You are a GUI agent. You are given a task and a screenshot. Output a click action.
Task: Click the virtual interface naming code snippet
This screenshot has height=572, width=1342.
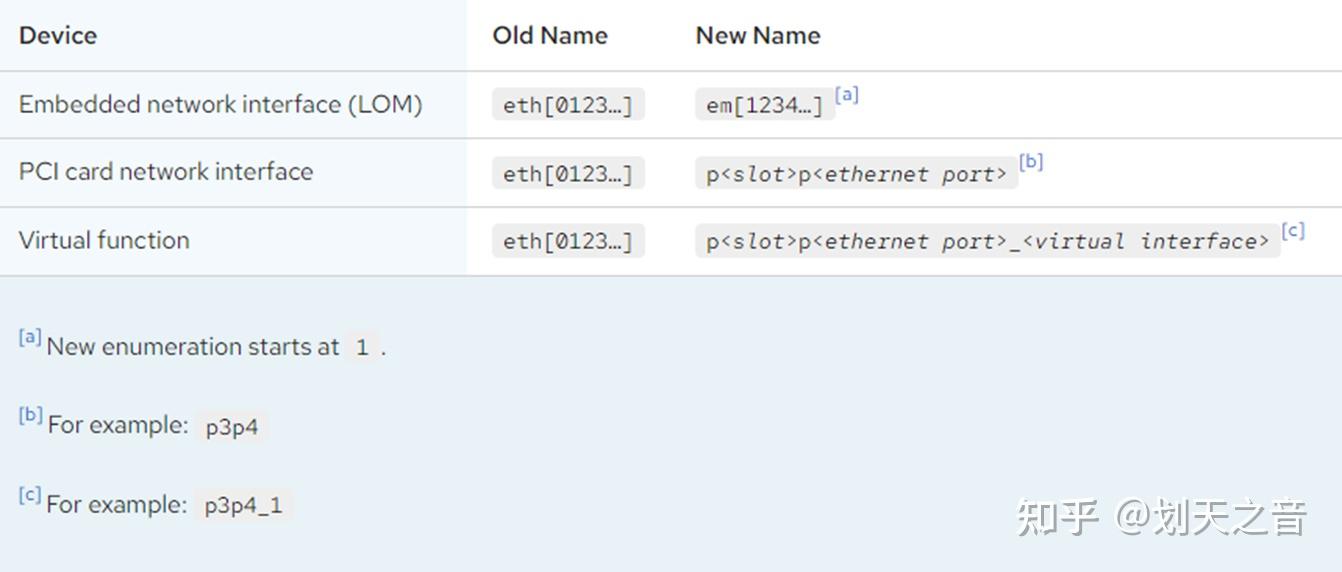987,242
